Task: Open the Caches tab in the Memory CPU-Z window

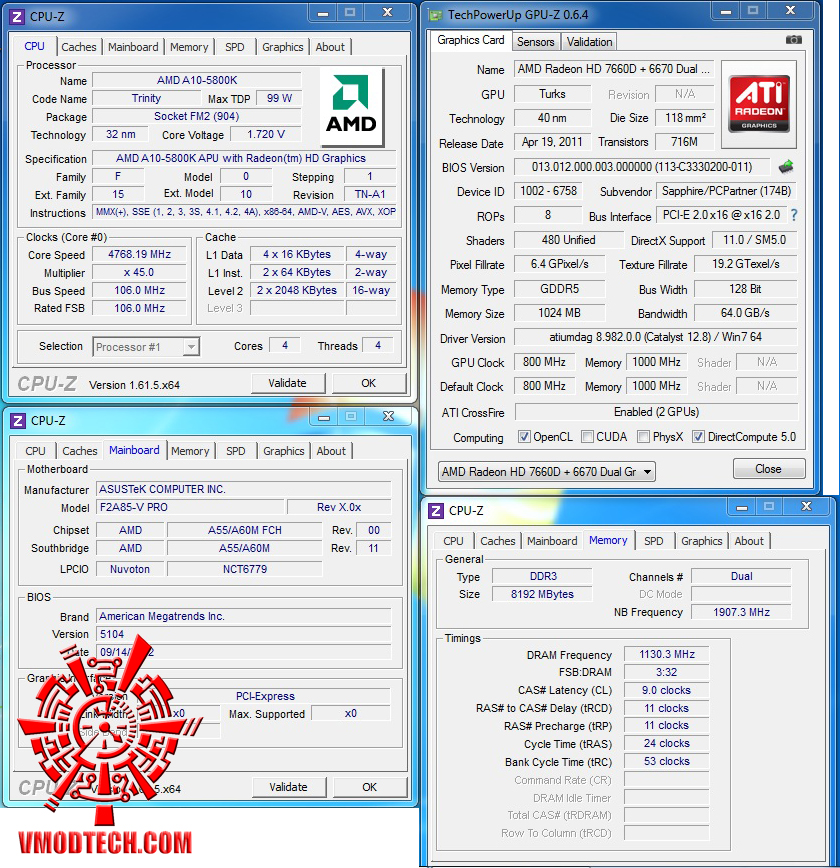Action: (x=498, y=541)
